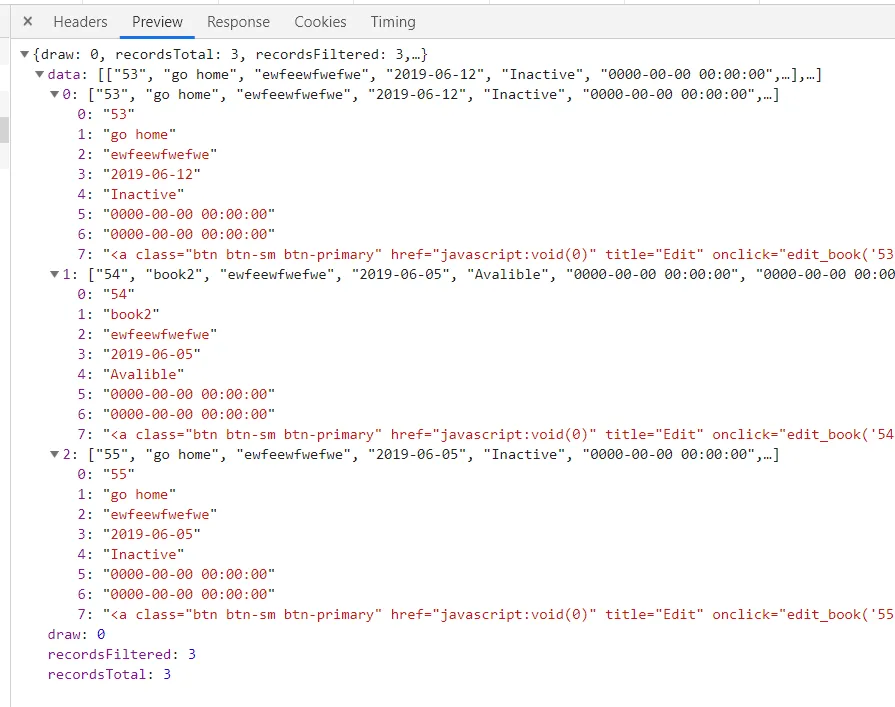Click the data key label
This screenshot has height=707, width=895.
[63, 74]
